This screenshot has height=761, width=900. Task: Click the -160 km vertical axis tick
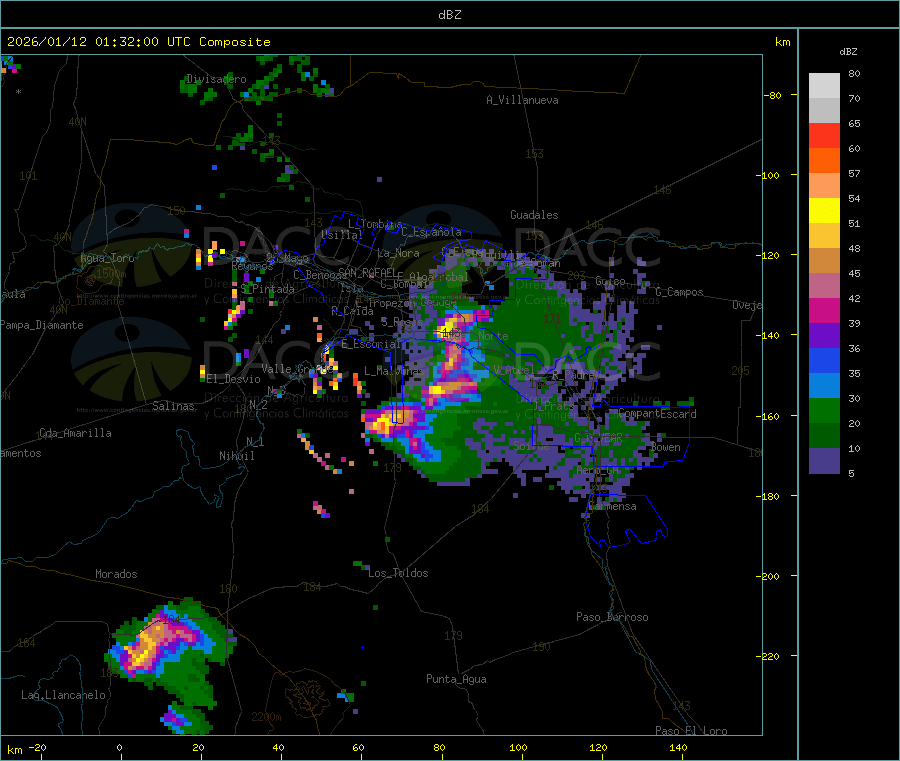pyautogui.click(x=767, y=416)
